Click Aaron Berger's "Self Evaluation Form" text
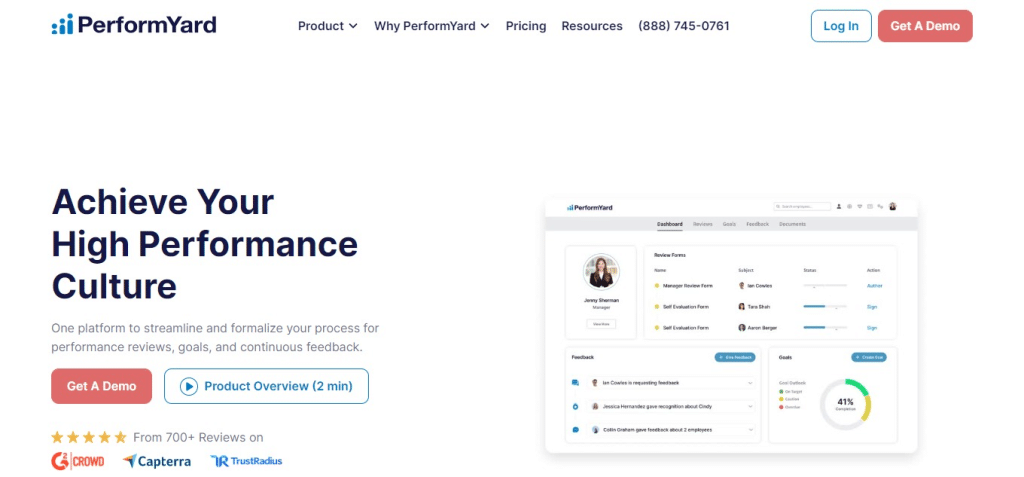The image size is (1024, 477). point(686,328)
